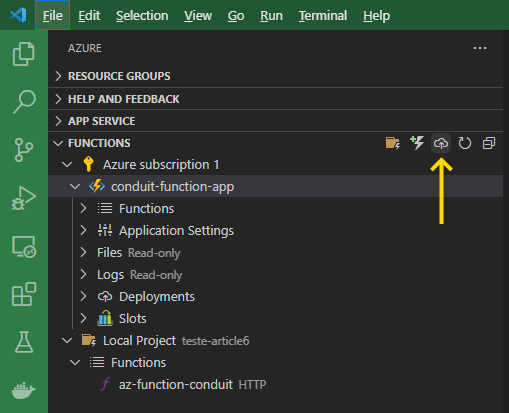Collapse the conduit-function-app node
Viewport: 509px width, 413px height.
click(75, 187)
